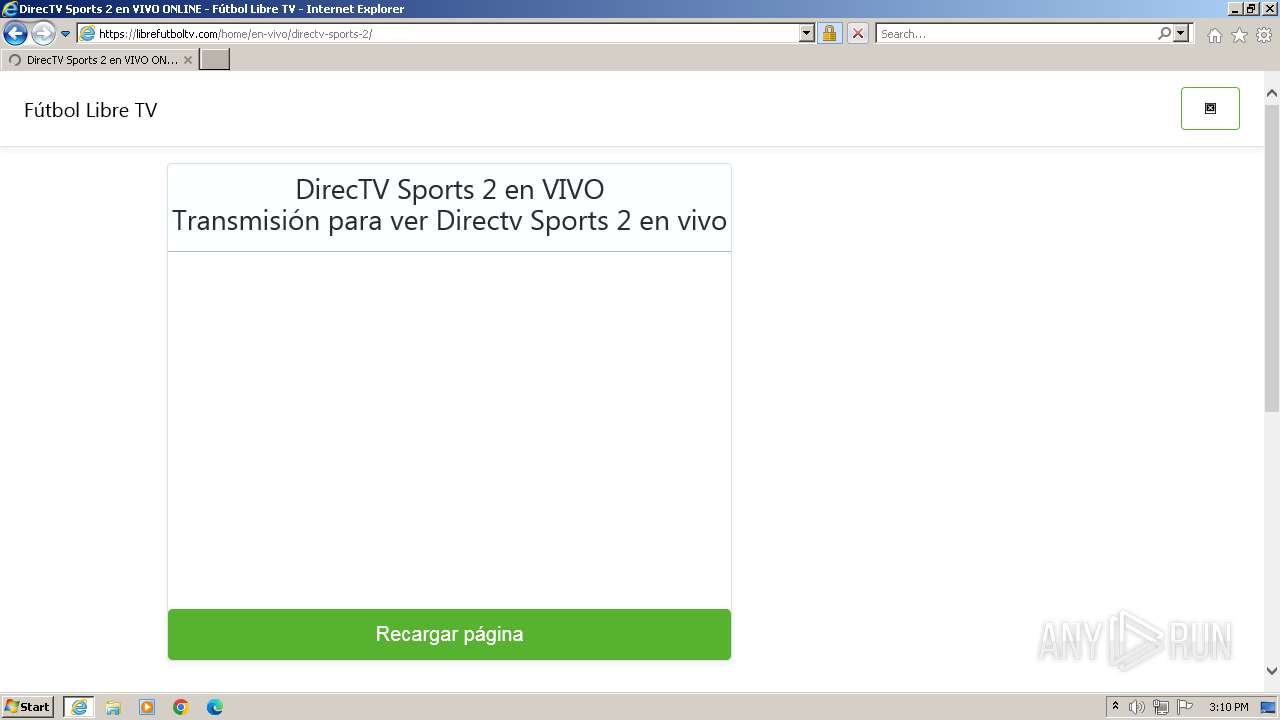
Task: Open the search provider dropdown arrow
Action: pyautogui.click(x=1182, y=34)
